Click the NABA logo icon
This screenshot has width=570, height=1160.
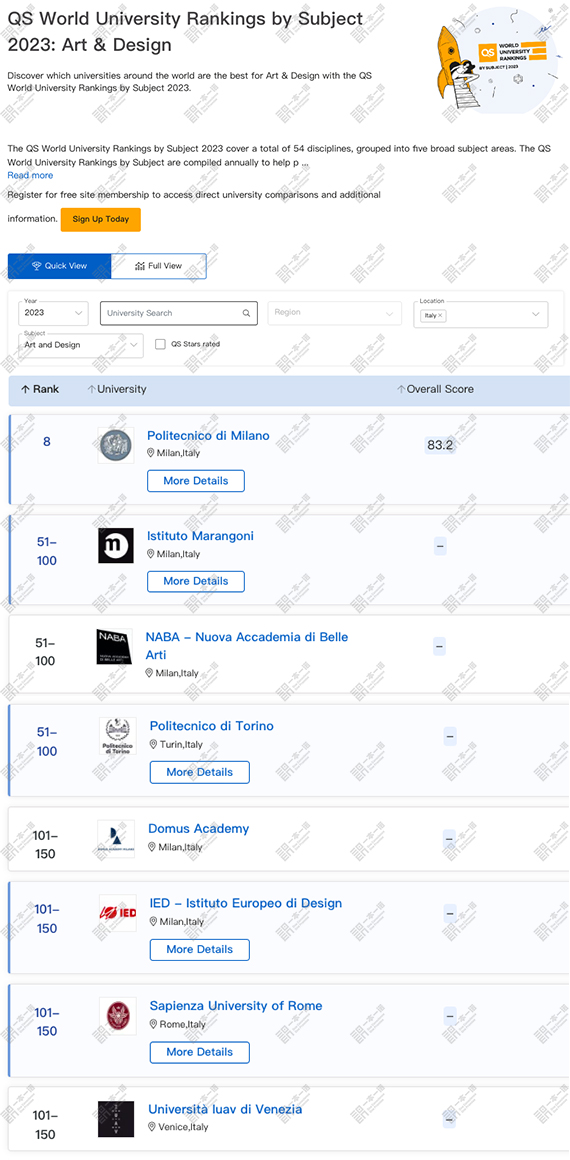(x=114, y=647)
